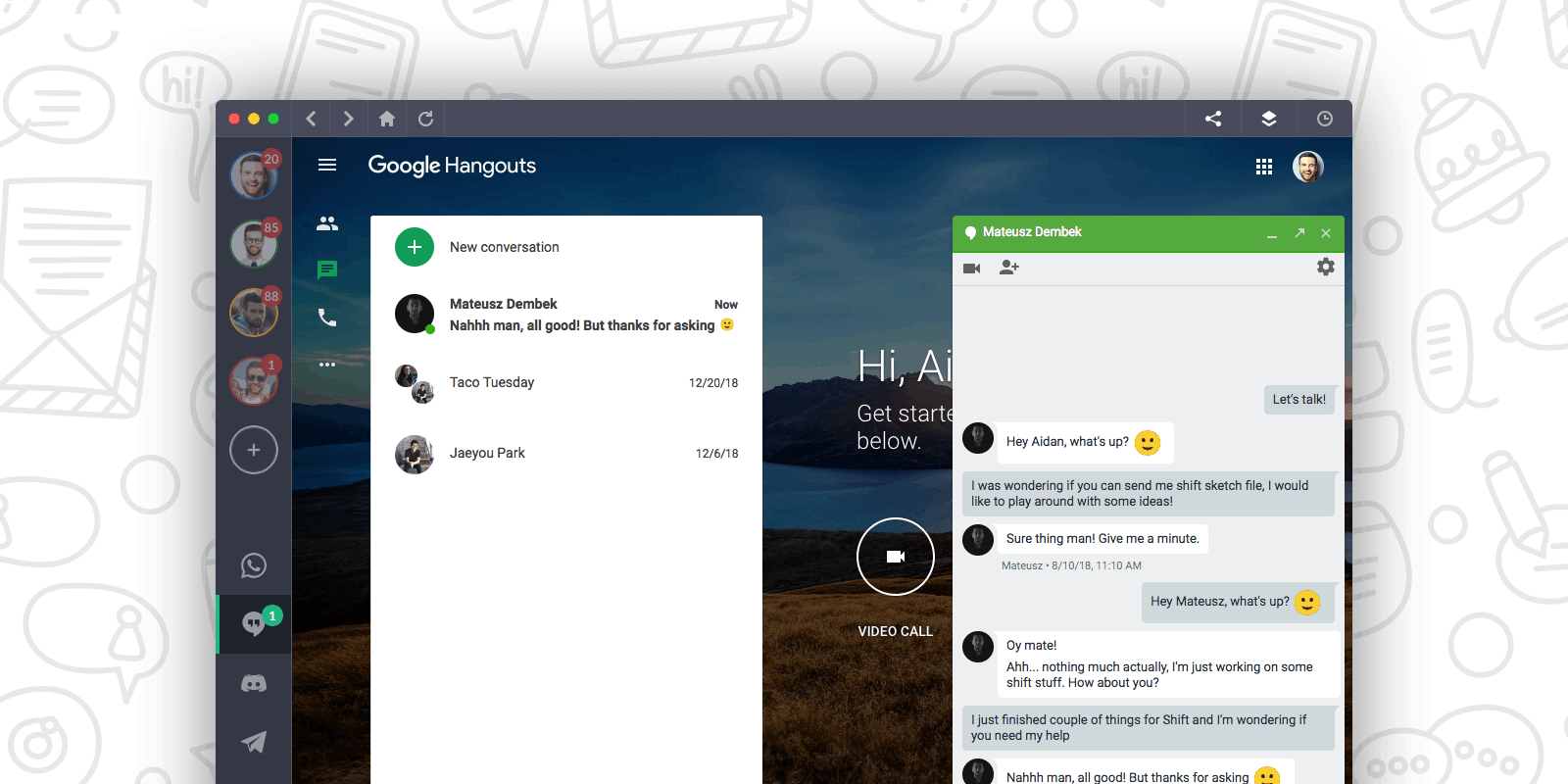Open Telegram in the sidebar

pyautogui.click(x=254, y=742)
